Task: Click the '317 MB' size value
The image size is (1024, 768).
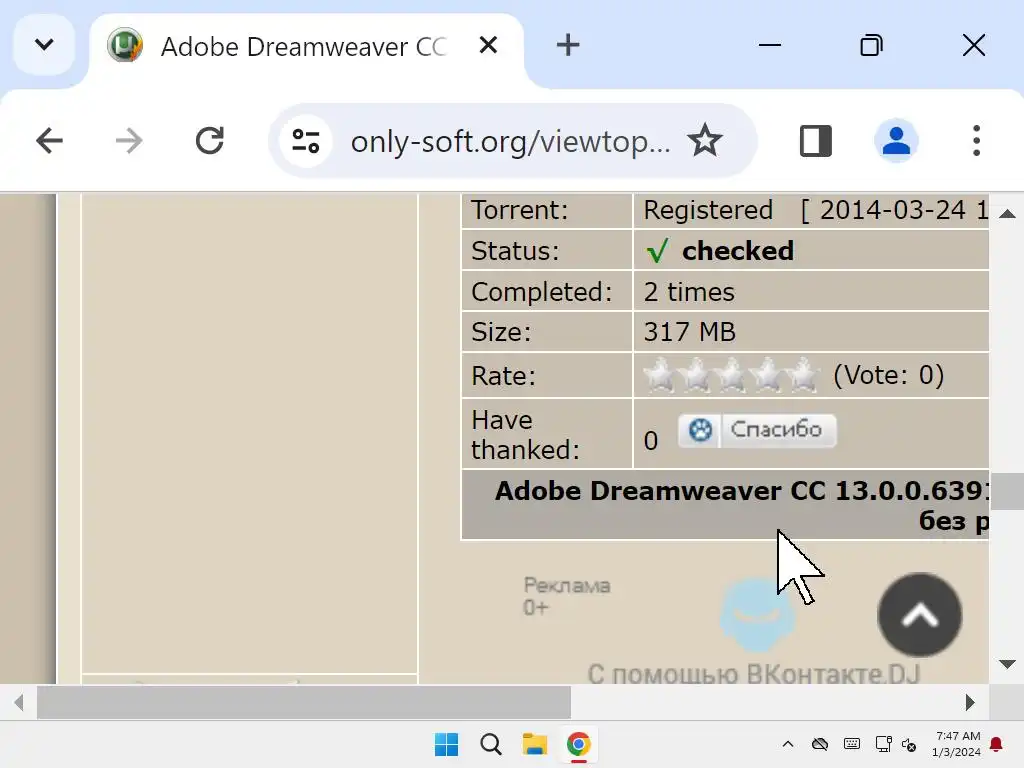Action: [x=690, y=332]
